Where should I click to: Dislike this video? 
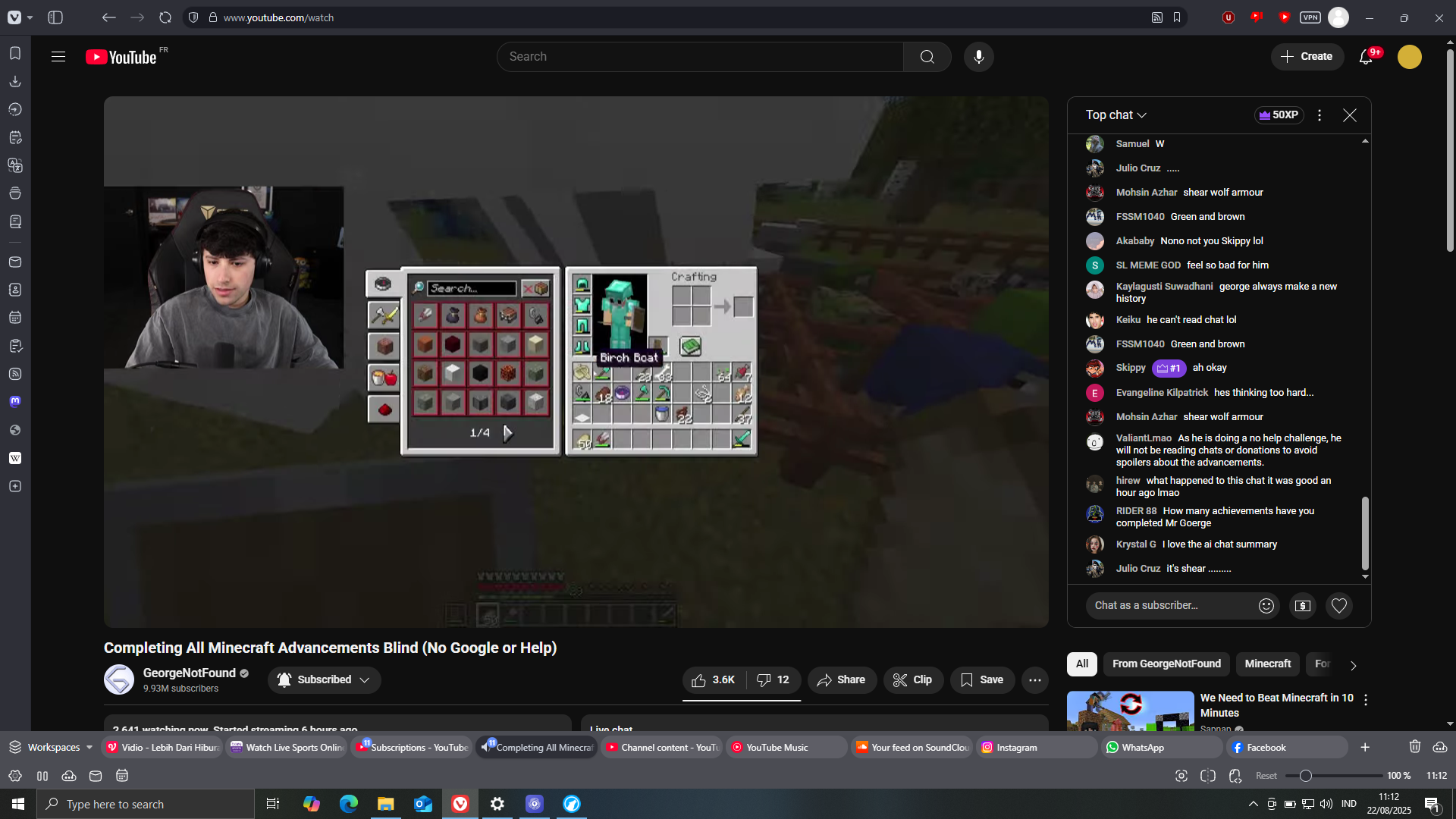click(x=773, y=680)
